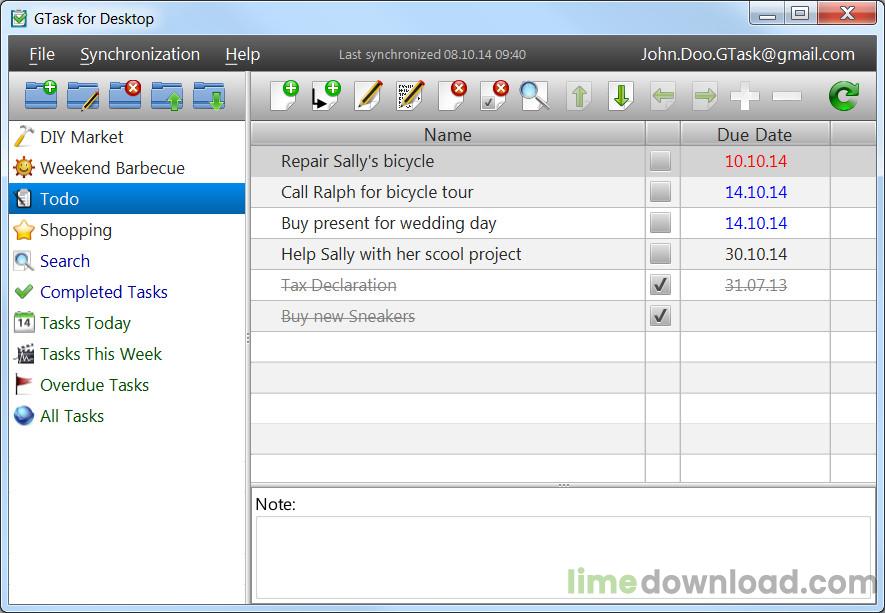Click the delete task list folder icon
Image resolution: width=885 pixels, height=613 pixels.
pos(125,95)
